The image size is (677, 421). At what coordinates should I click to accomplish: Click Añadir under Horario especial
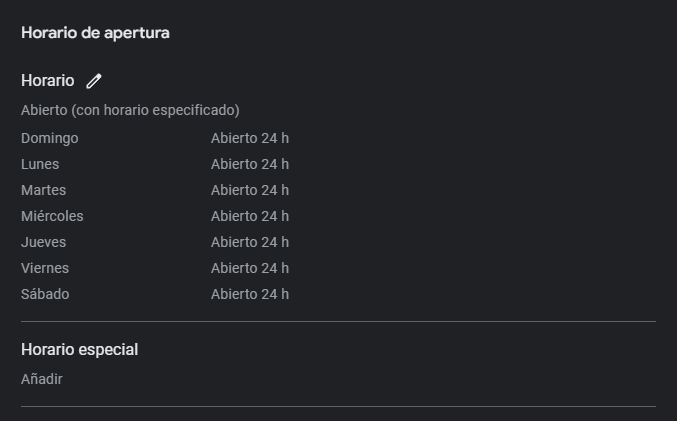tap(42, 379)
